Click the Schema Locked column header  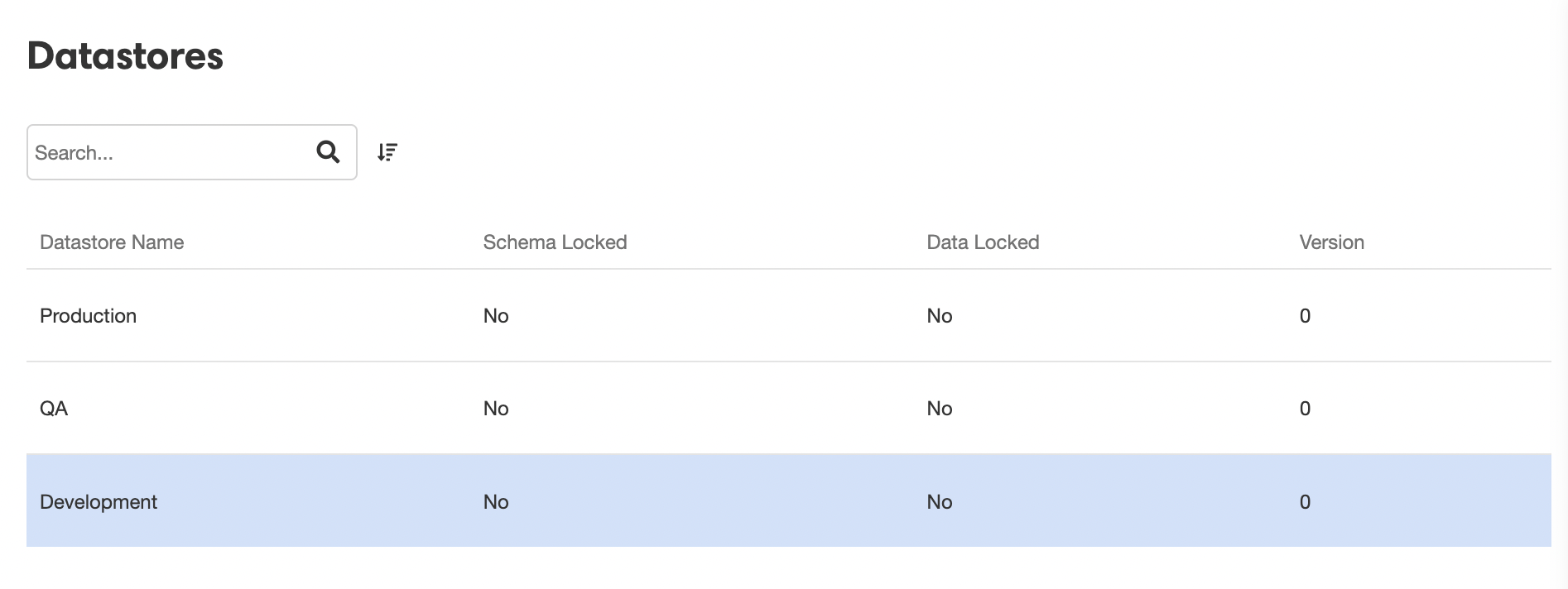(555, 242)
